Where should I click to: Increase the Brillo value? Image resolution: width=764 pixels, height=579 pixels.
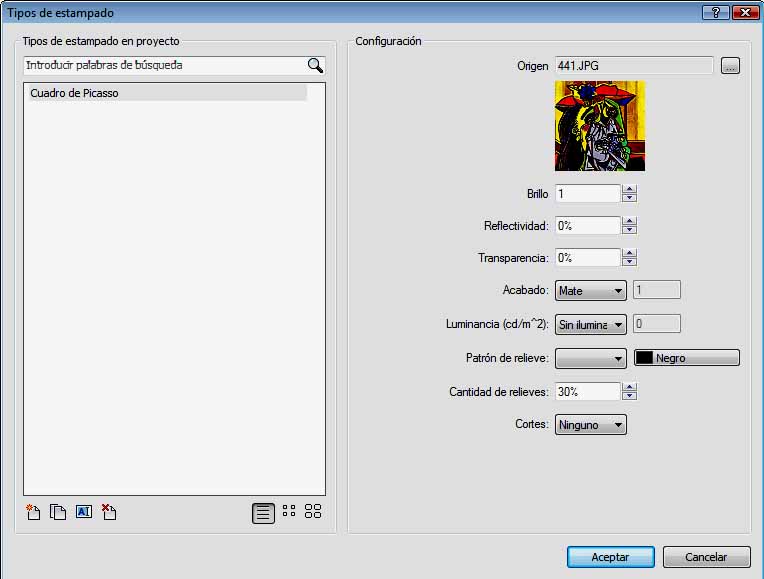coord(629,189)
